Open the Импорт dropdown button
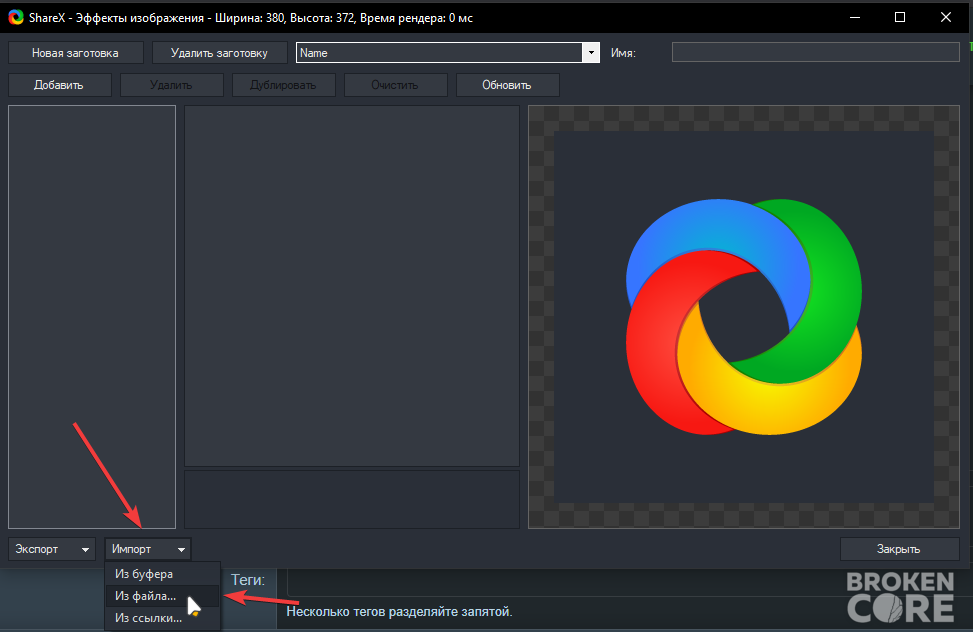This screenshot has height=632, width=973. click(148, 549)
